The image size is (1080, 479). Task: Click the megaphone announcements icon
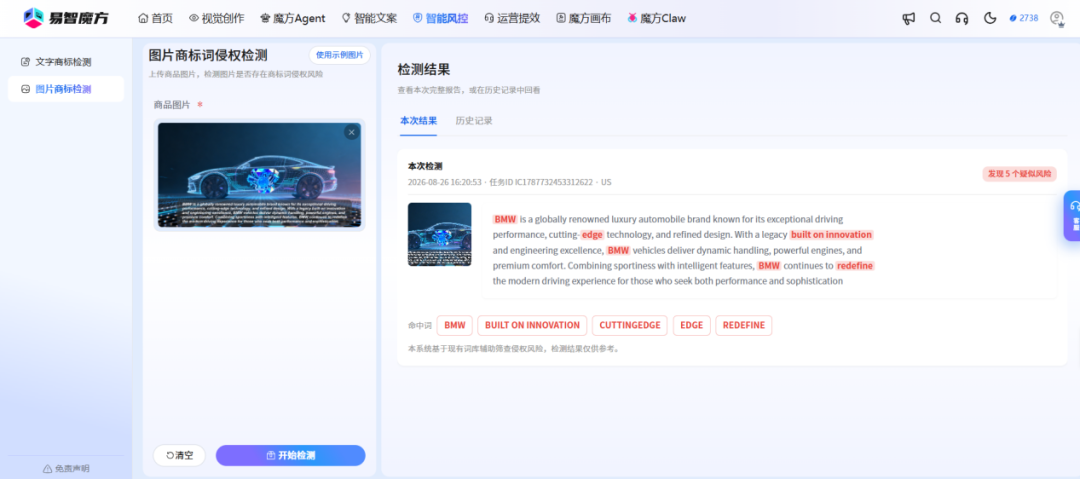[x=908, y=19]
